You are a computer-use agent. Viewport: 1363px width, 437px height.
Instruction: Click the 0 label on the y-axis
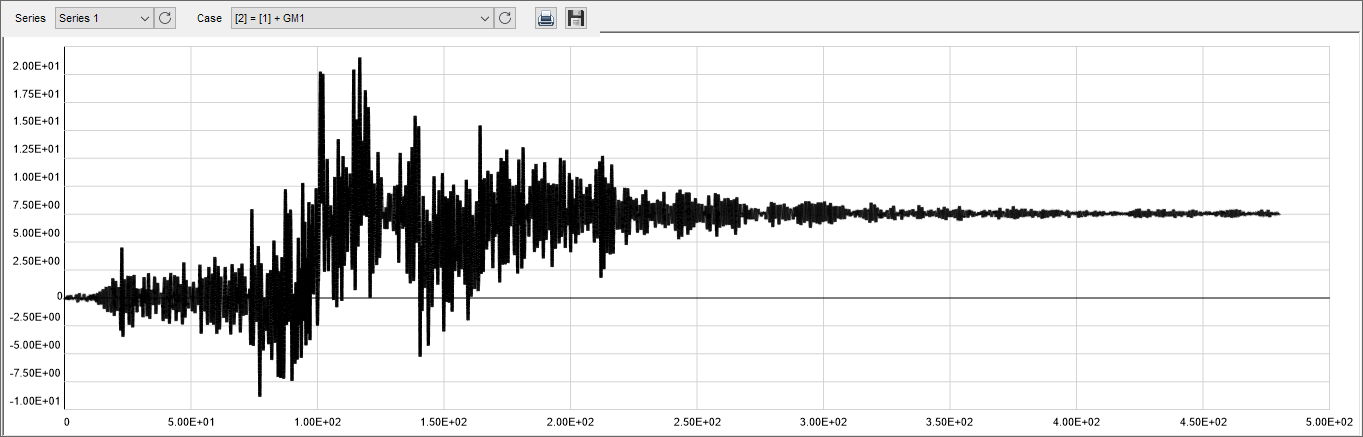tap(59, 297)
